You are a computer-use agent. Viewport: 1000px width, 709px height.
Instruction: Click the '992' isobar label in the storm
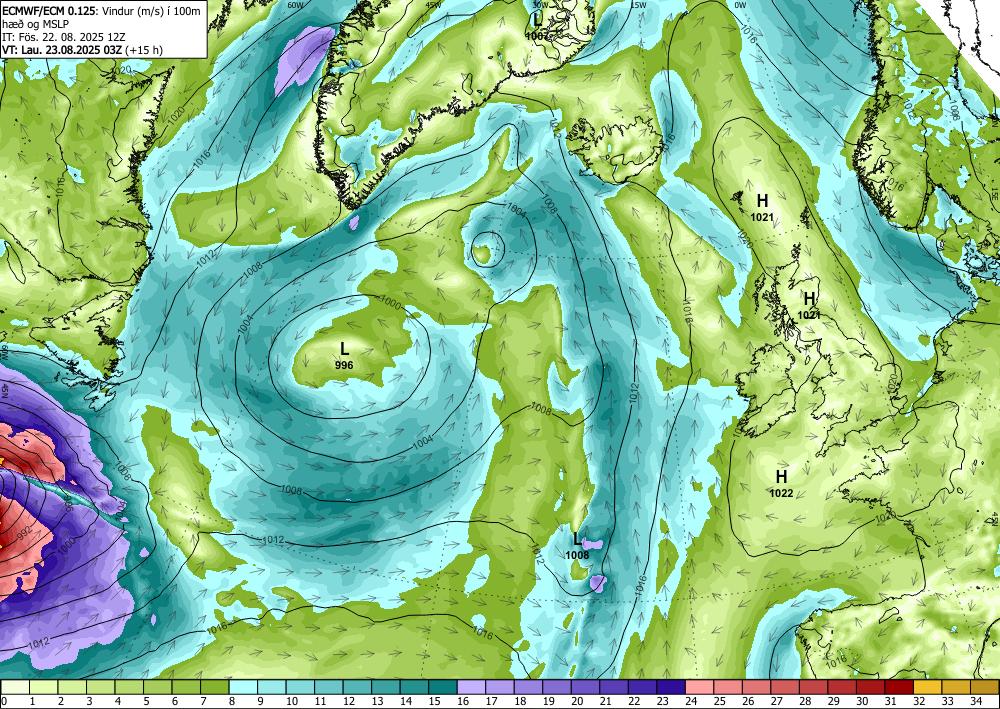24,532
